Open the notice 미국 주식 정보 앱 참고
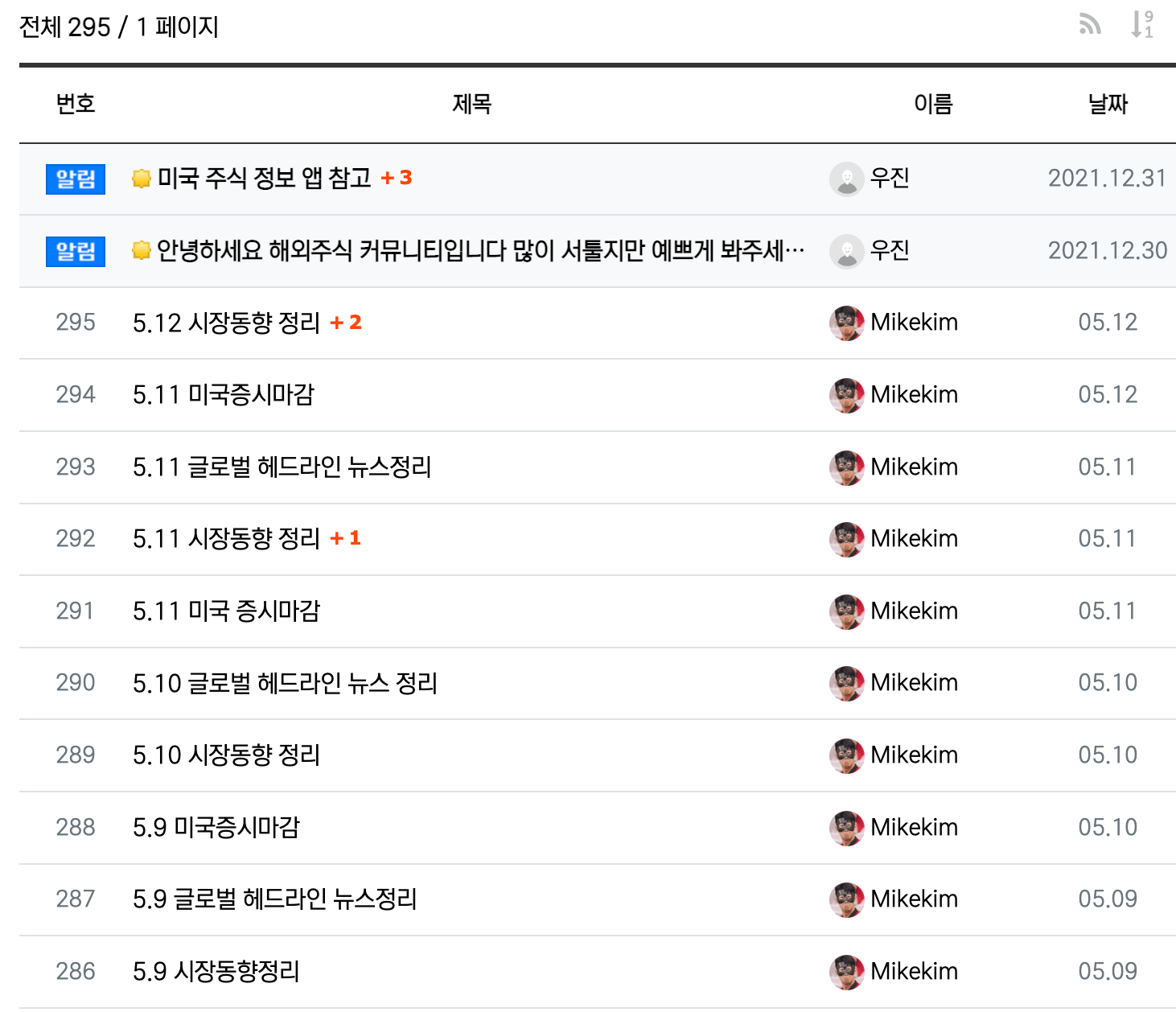 tap(264, 178)
